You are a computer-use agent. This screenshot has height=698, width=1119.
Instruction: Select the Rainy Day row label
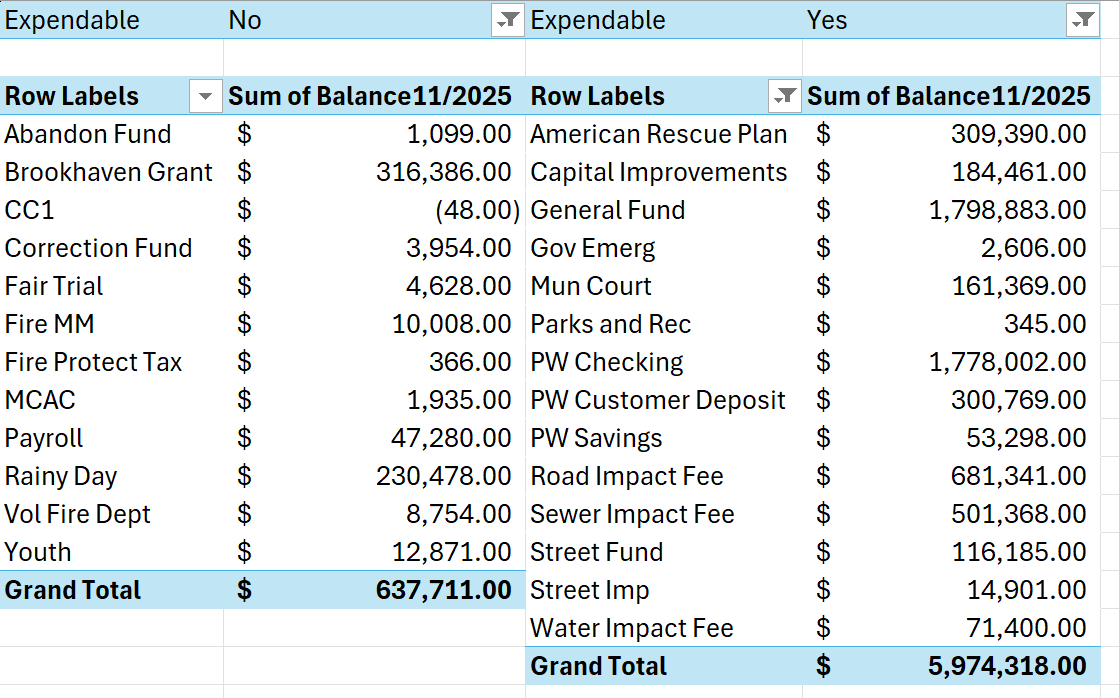click(61, 476)
